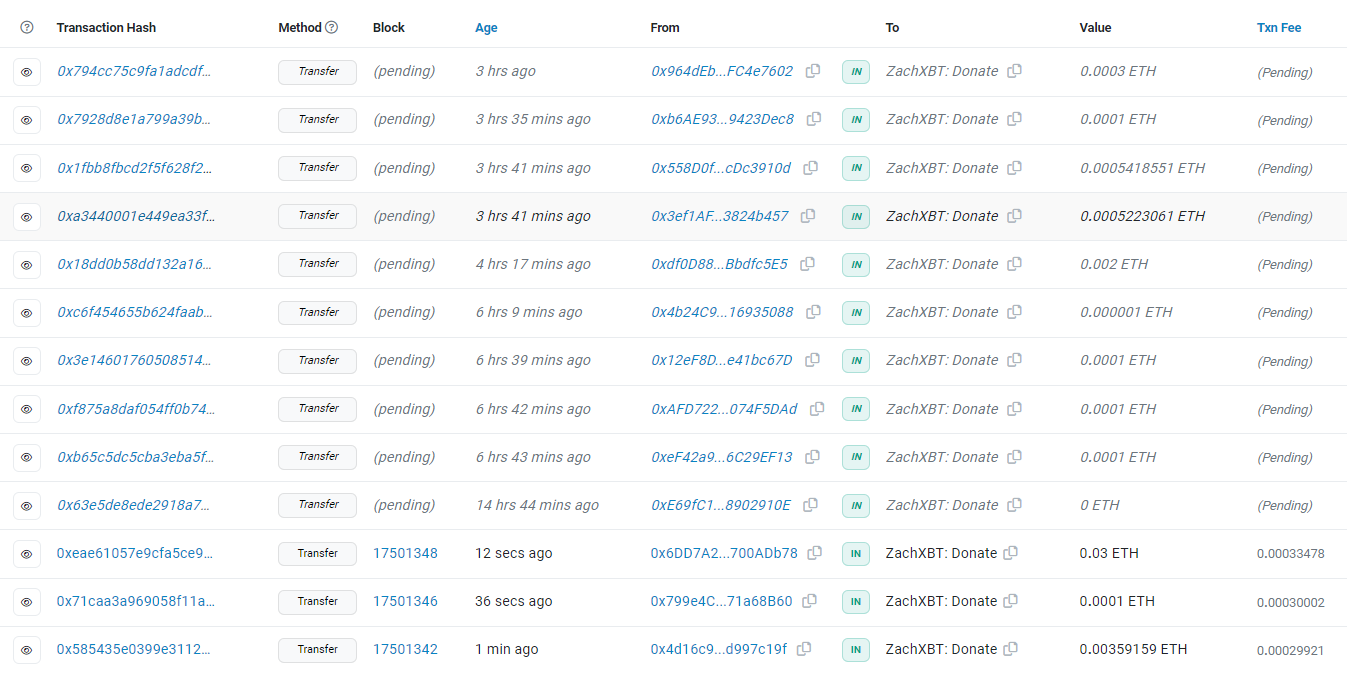
Task: Click IN badge in 0.03 ETH row
Action: pos(855,553)
